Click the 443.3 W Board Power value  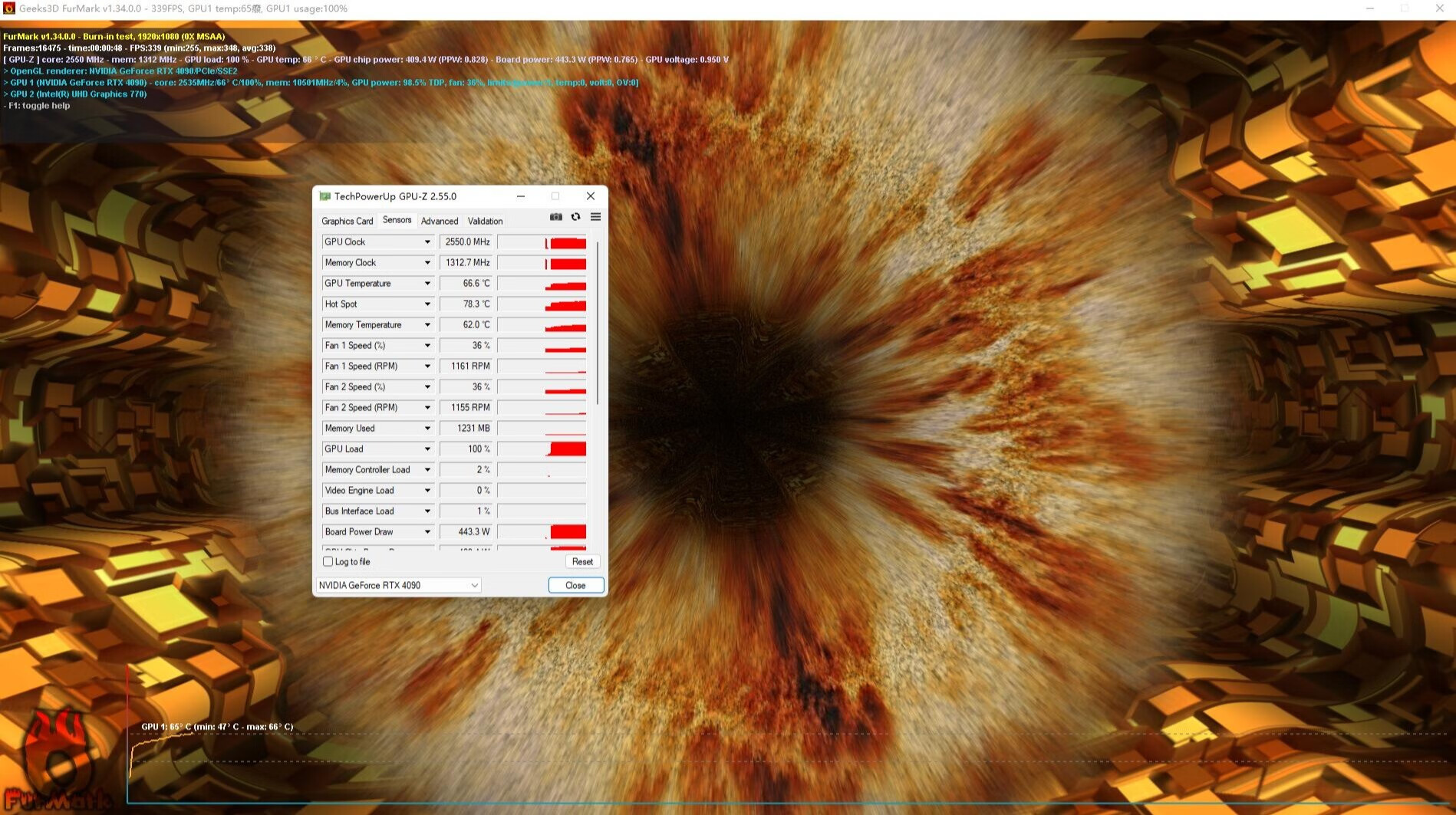(x=466, y=532)
